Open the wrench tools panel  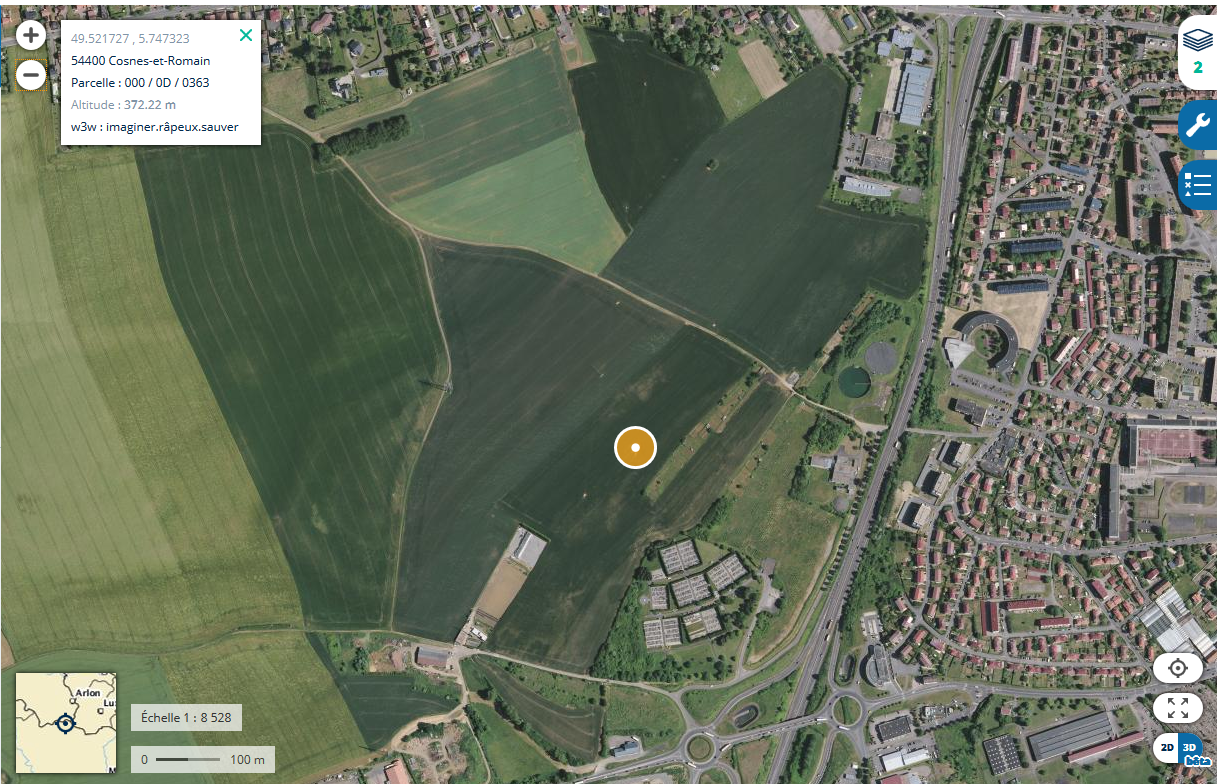[x=1197, y=125]
